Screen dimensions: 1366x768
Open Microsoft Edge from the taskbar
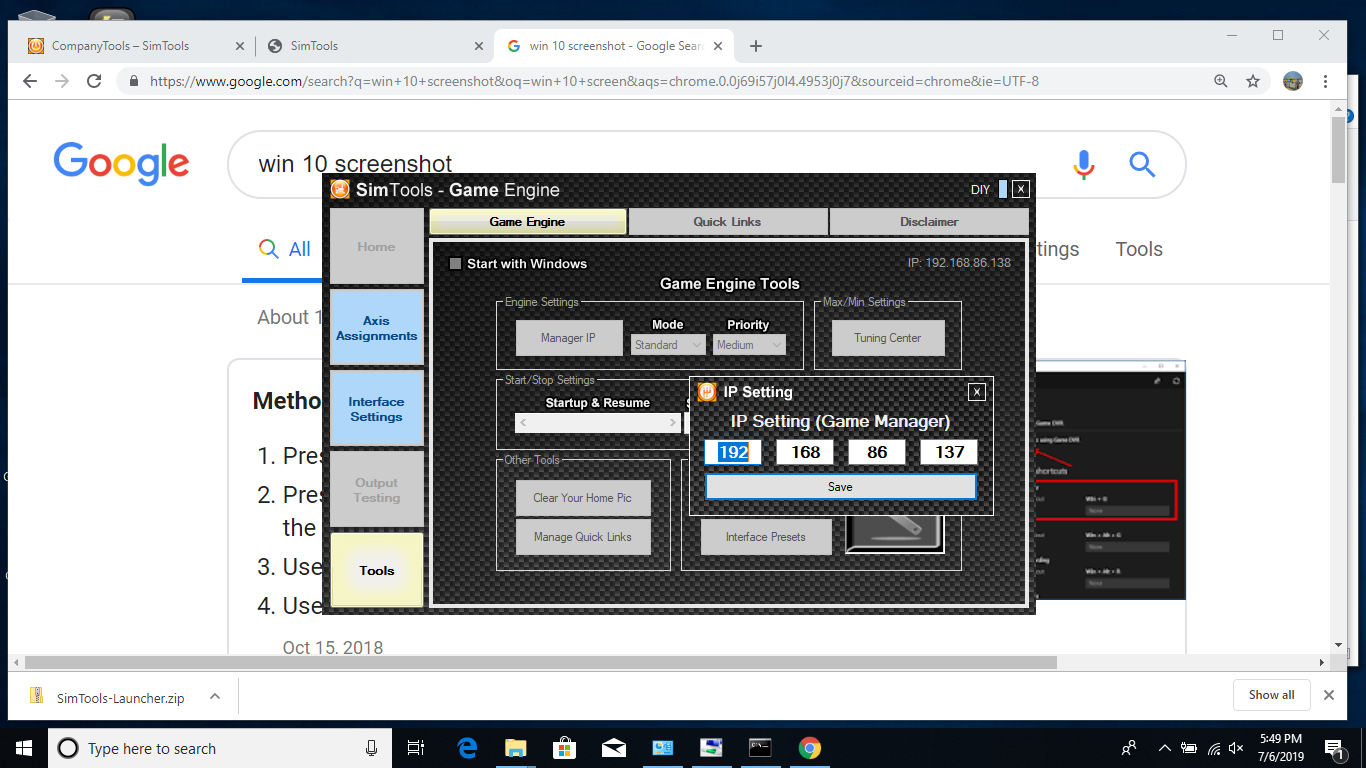pyautogui.click(x=467, y=748)
